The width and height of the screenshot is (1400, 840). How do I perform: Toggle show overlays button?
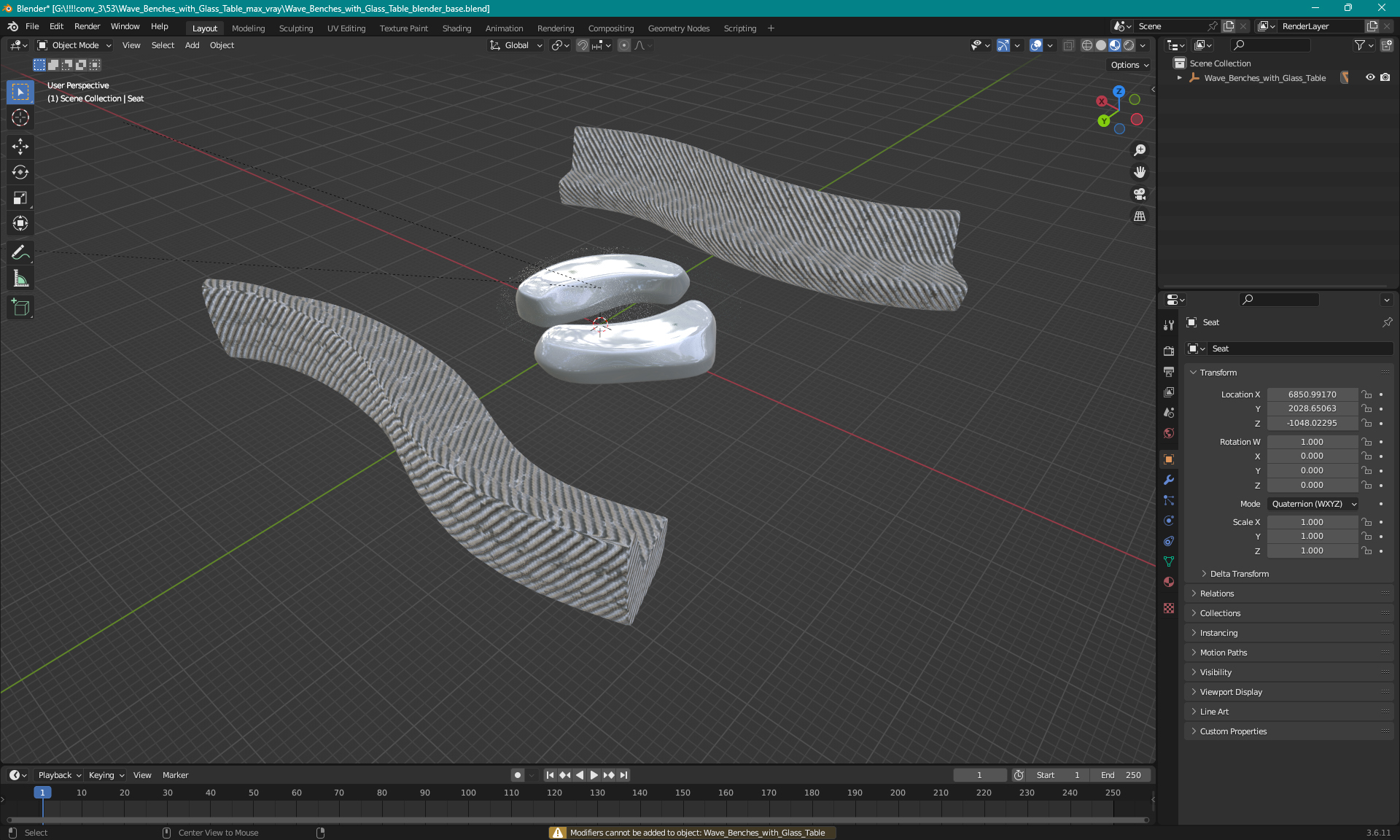[x=1036, y=45]
